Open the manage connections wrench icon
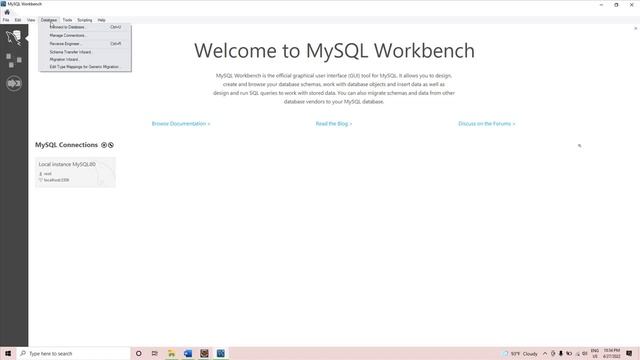Viewport: 640px width, 360px height. (x=111, y=145)
